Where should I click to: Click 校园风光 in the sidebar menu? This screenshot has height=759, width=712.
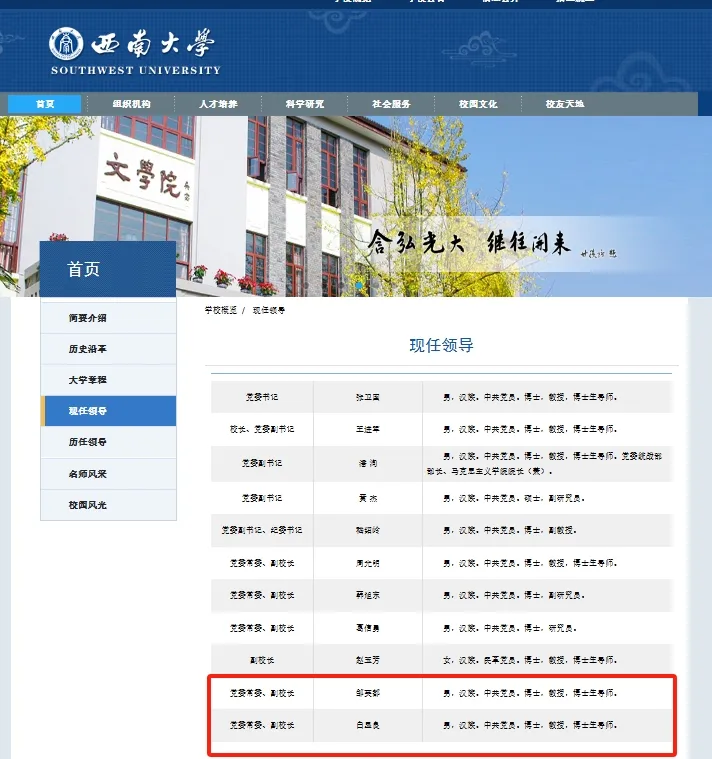point(88,505)
